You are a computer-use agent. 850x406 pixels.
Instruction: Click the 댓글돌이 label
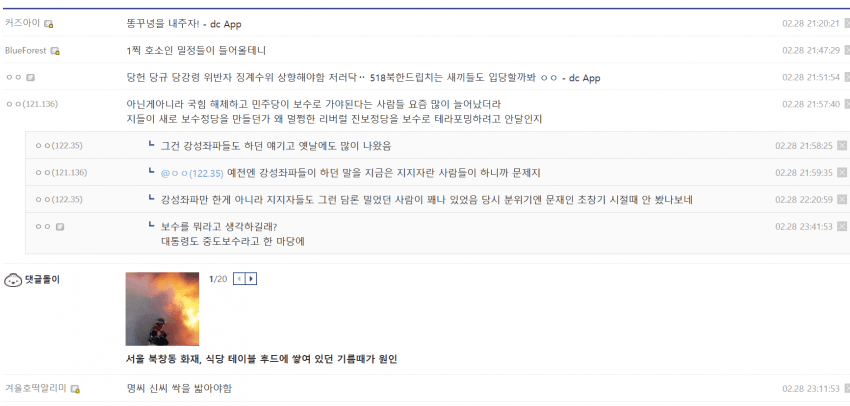pyautogui.click(x=42, y=279)
